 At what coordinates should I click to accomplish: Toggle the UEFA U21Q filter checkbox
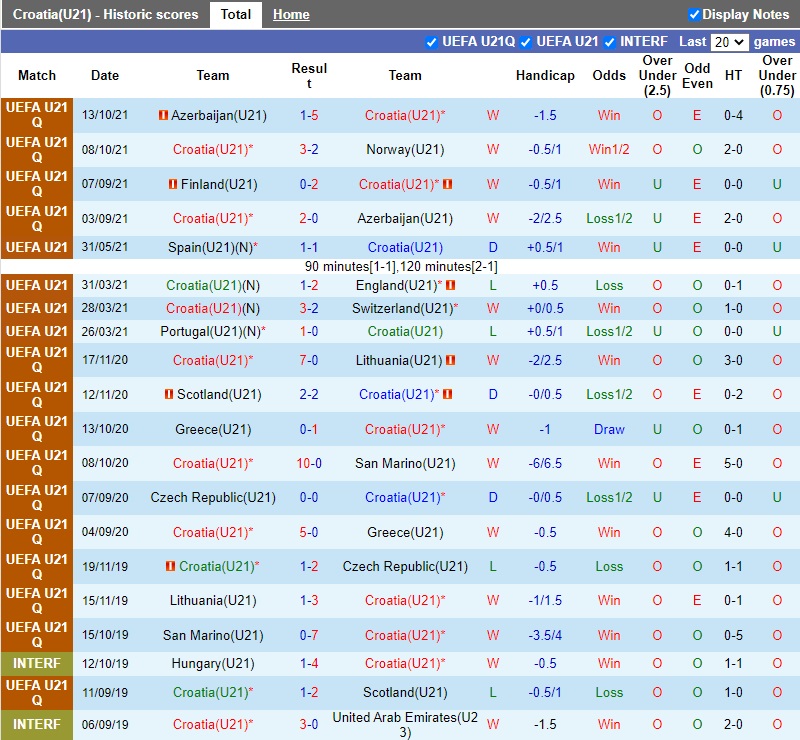[x=432, y=42]
